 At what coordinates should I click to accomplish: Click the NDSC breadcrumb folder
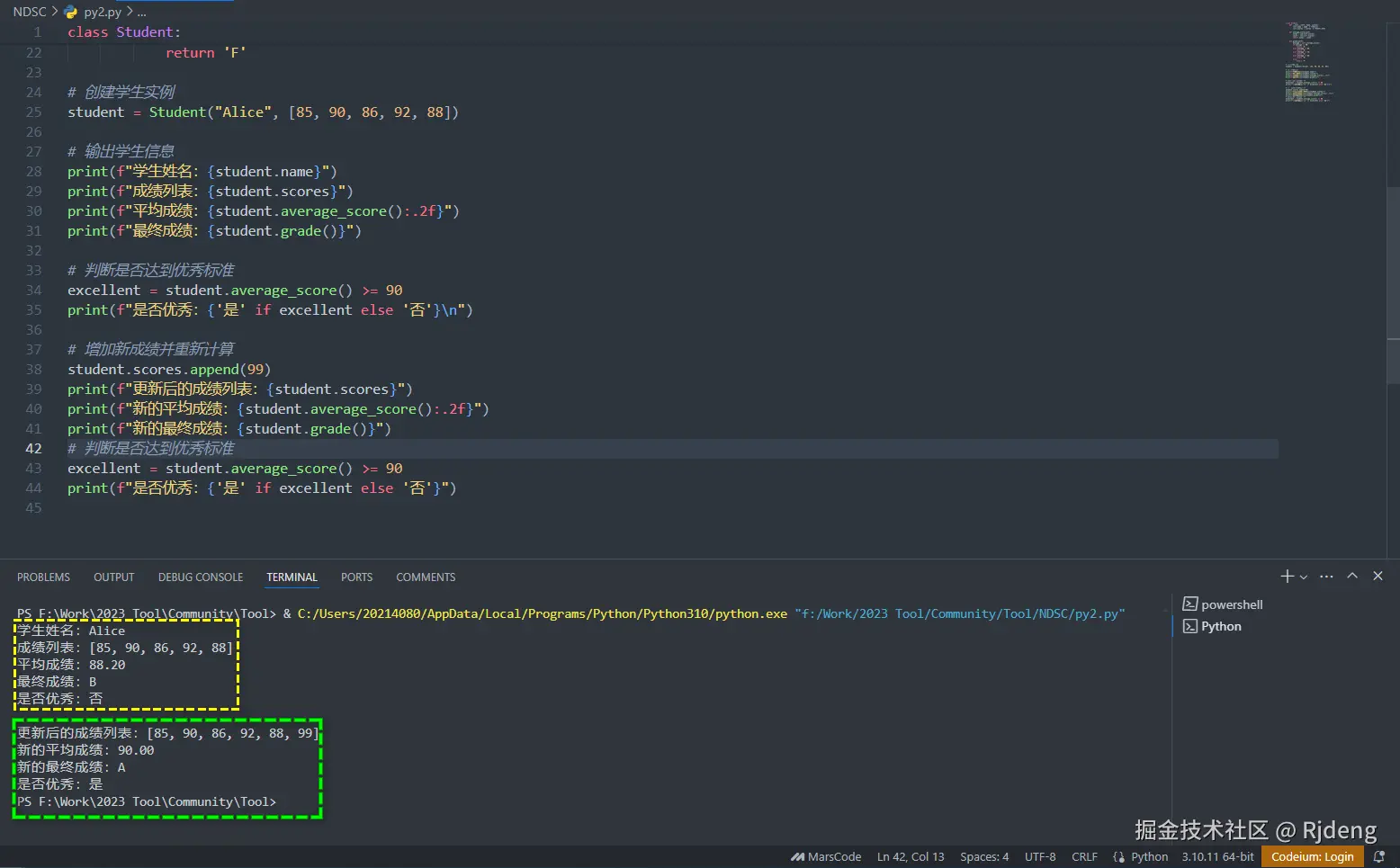[x=29, y=12]
